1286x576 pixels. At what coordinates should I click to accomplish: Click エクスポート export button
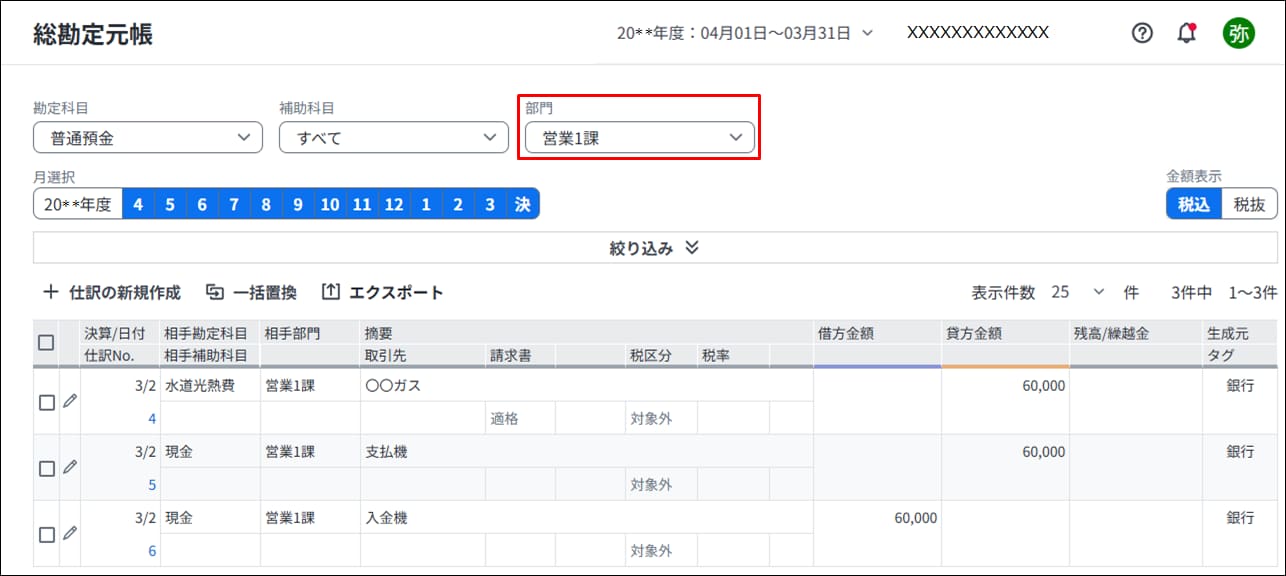click(382, 293)
